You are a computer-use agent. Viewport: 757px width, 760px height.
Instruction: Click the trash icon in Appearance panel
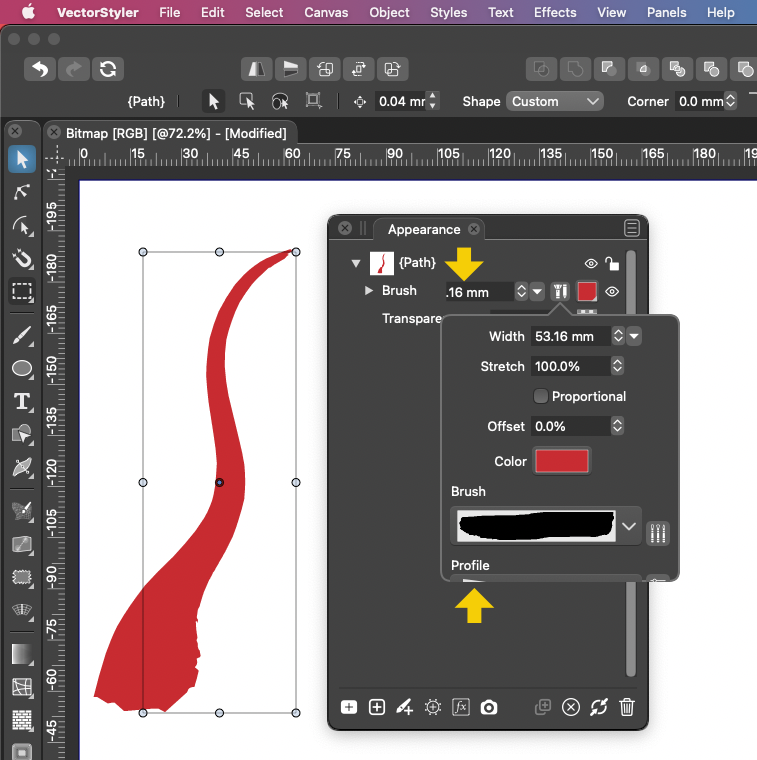pos(627,707)
